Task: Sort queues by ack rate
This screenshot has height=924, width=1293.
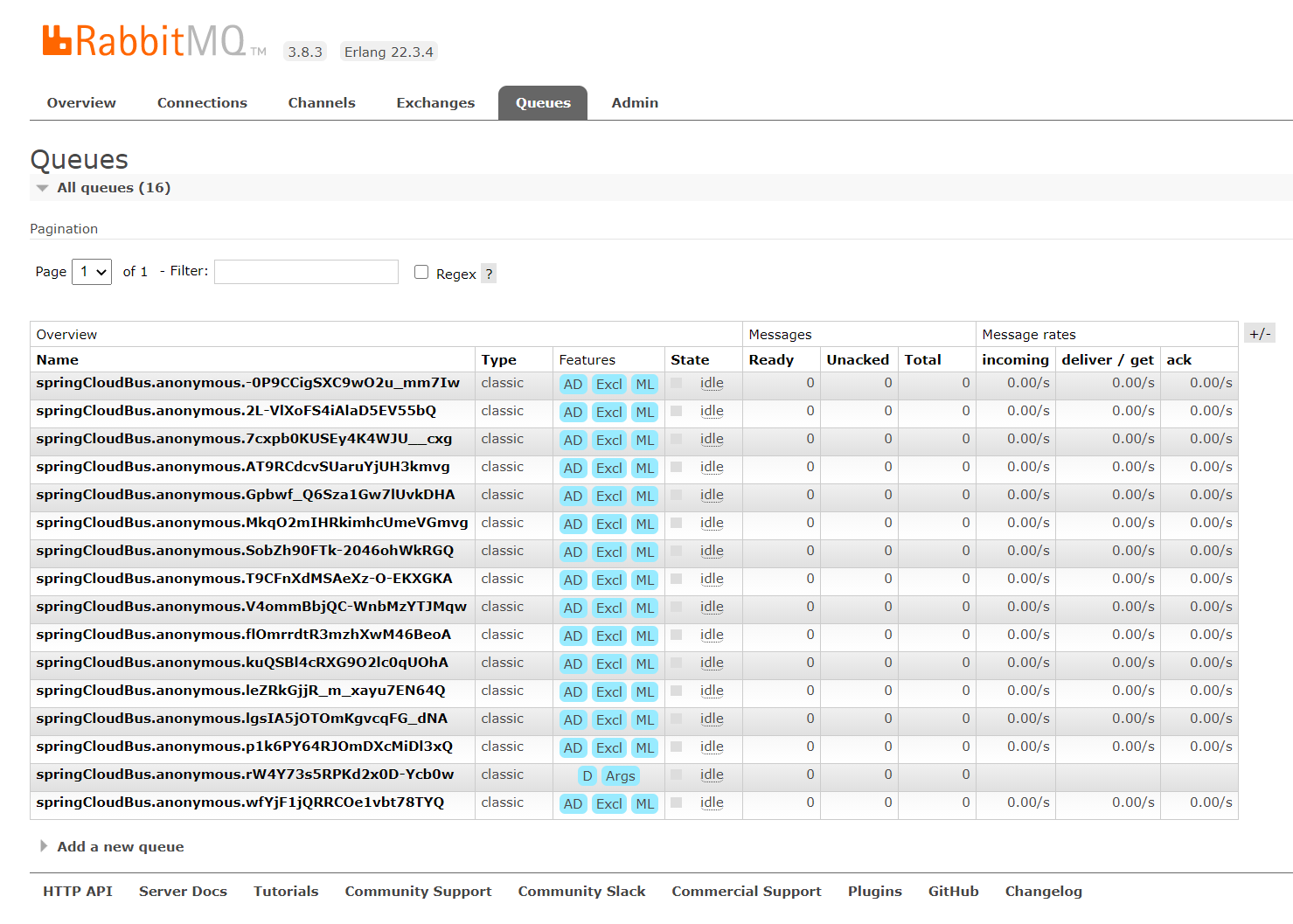Action: 1178,360
